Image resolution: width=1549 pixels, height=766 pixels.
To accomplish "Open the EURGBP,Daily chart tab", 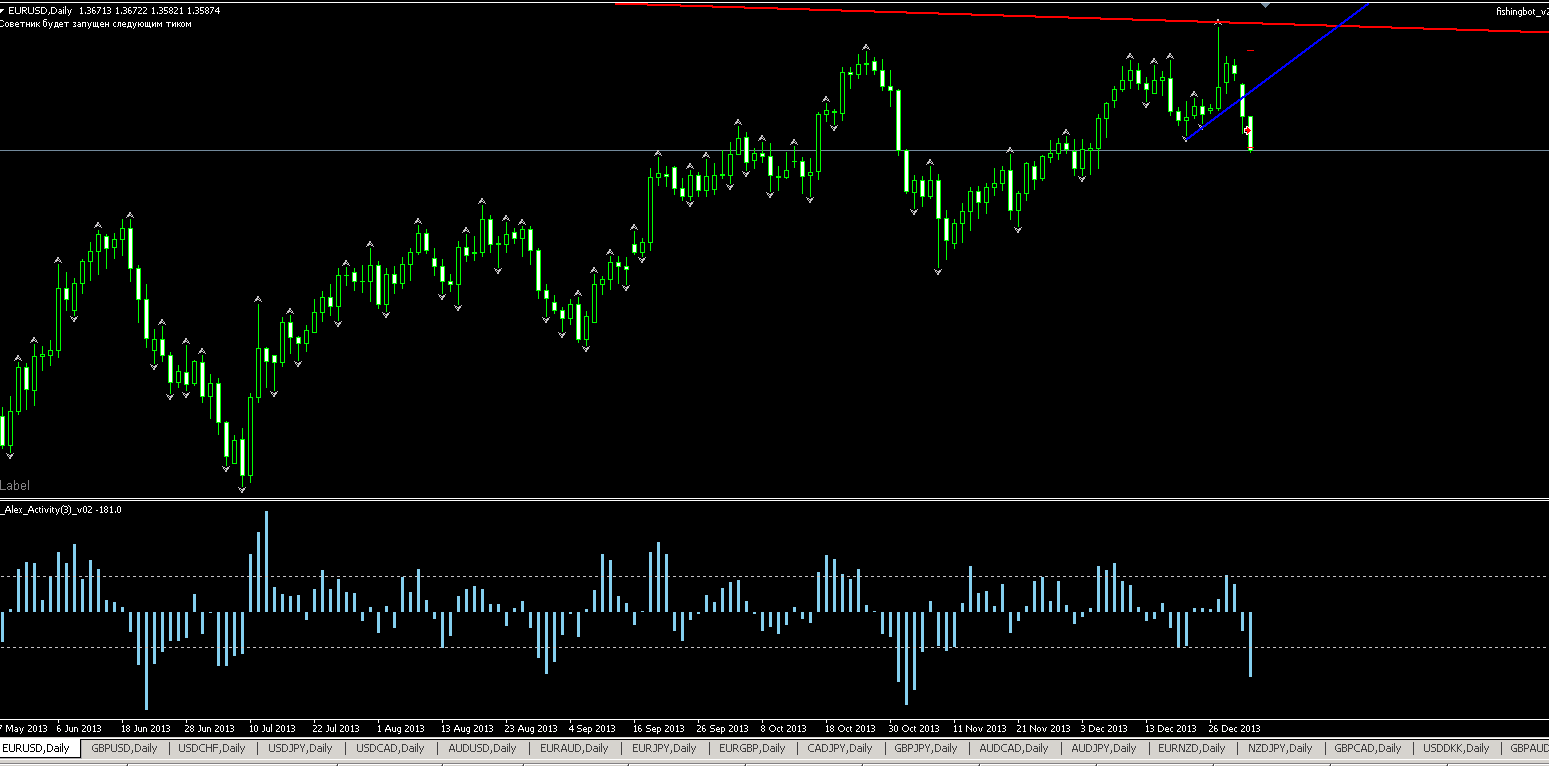I will click(752, 748).
